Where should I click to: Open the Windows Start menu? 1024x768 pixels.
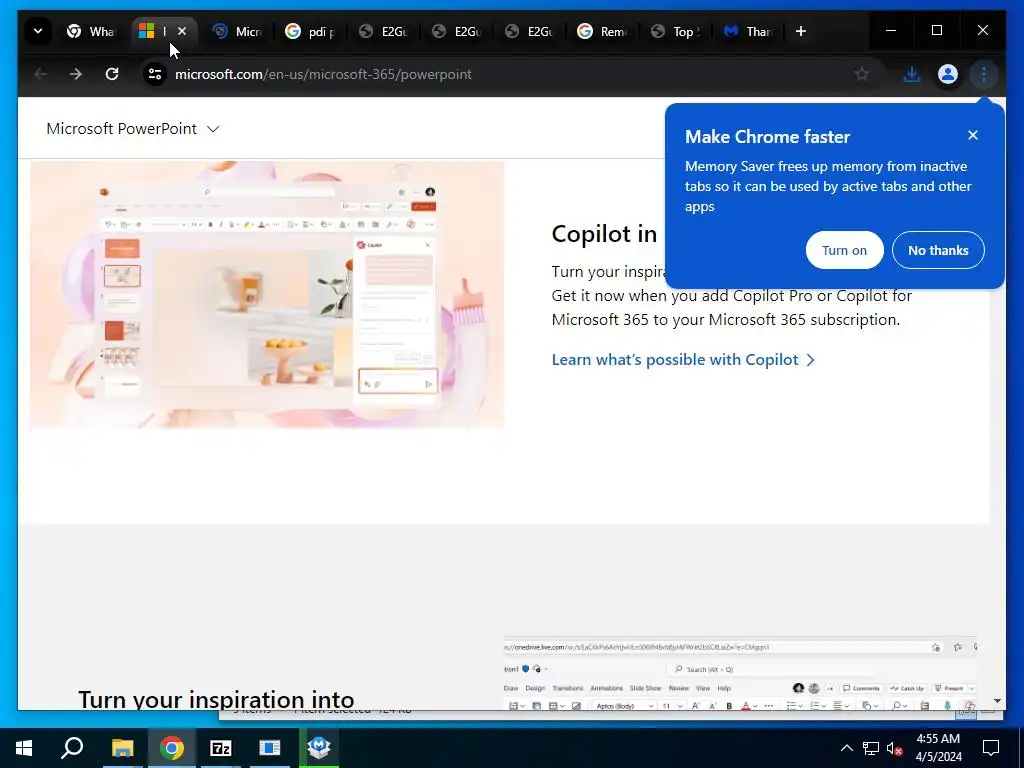(24, 748)
